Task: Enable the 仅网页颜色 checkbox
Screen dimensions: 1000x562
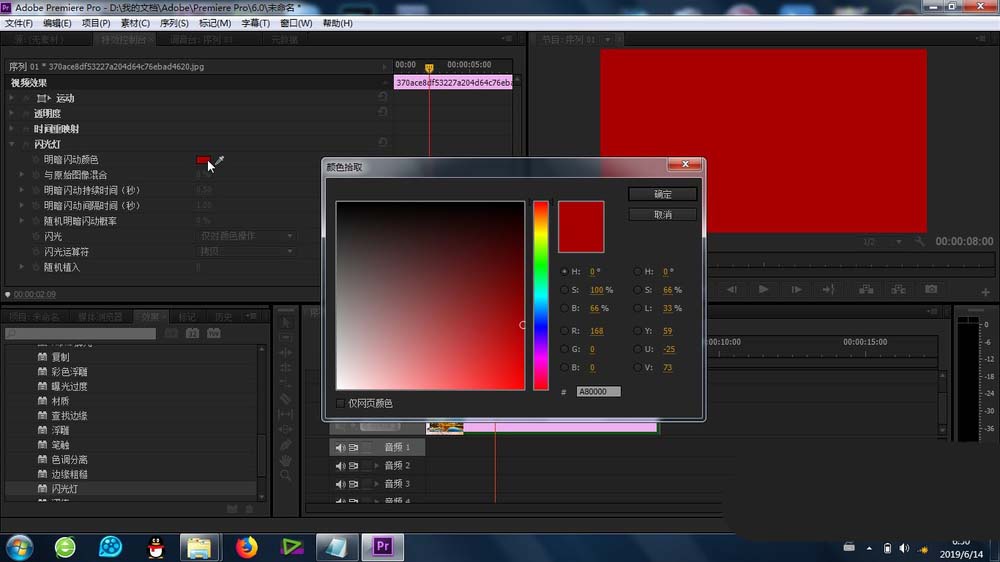Action: tap(341, 403)
